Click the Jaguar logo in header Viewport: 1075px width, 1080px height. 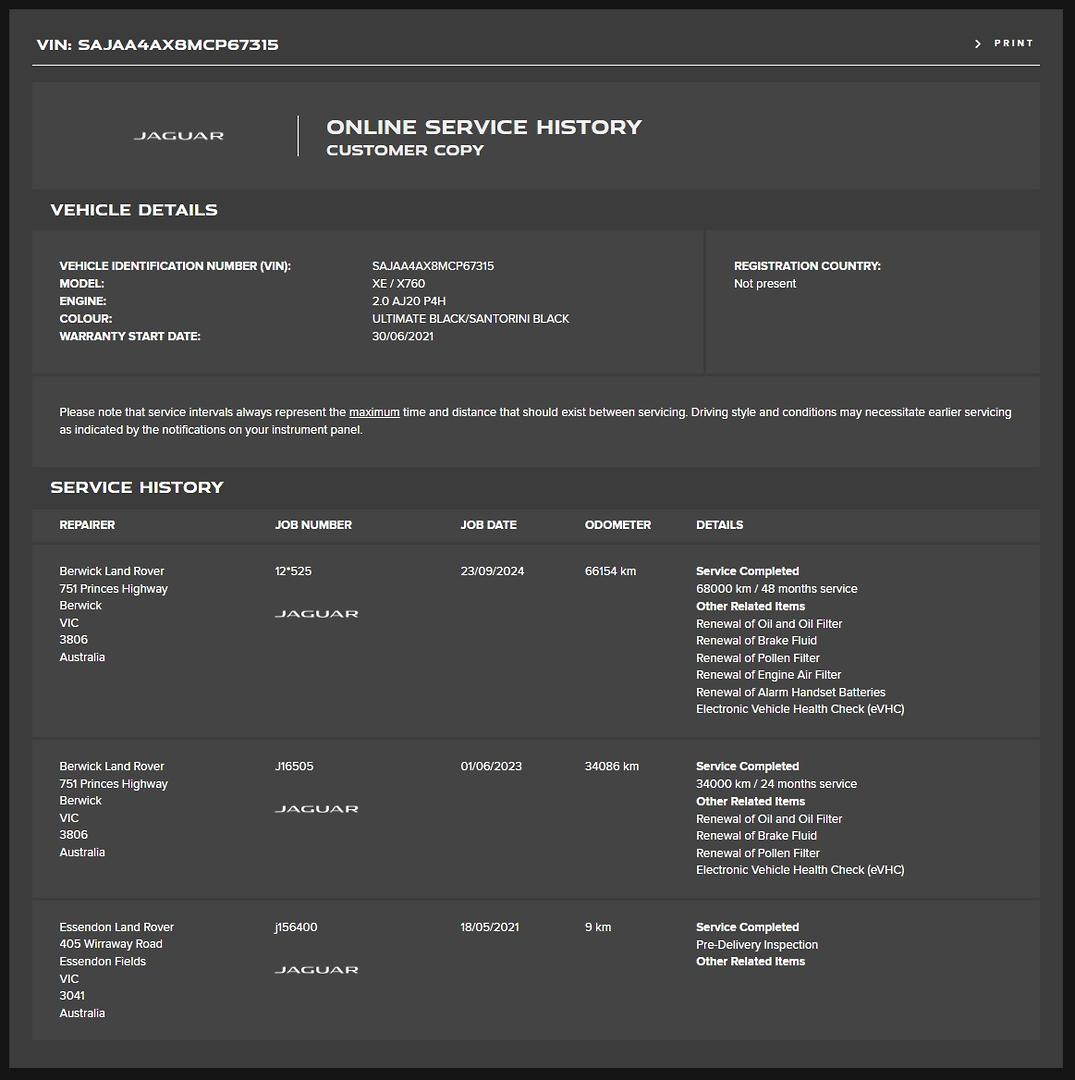(x=178, y=136)
